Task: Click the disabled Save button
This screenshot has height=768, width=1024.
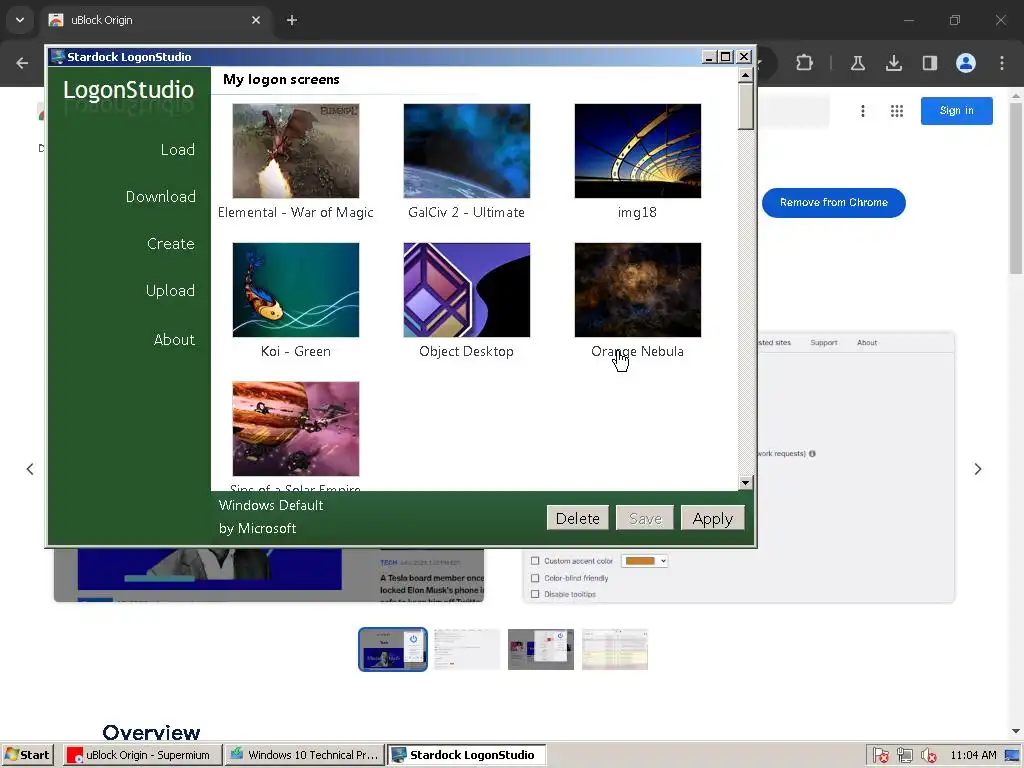Action: pos(645,518)
